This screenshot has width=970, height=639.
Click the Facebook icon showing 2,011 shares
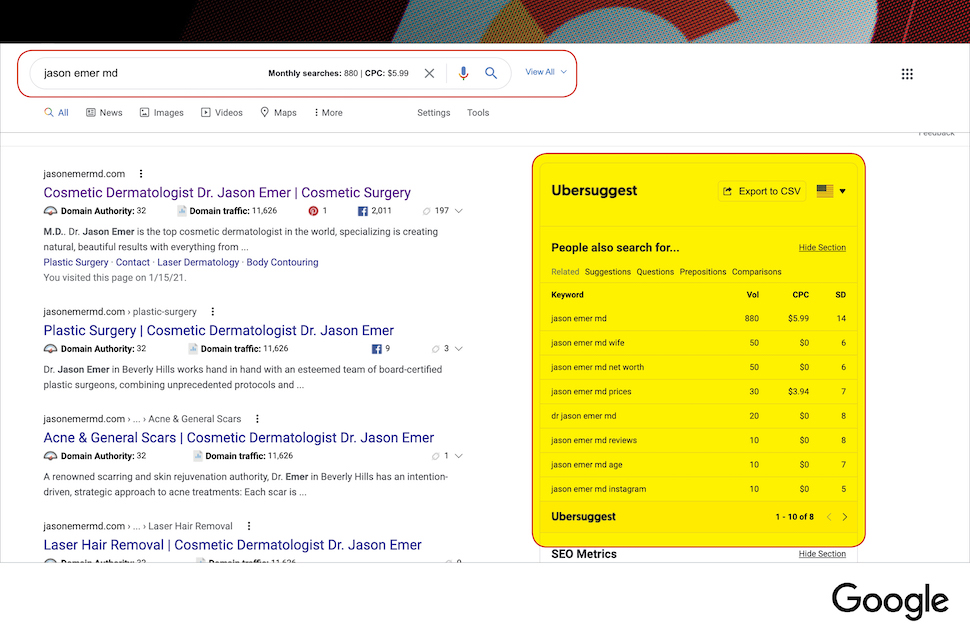tap(363, 211)
